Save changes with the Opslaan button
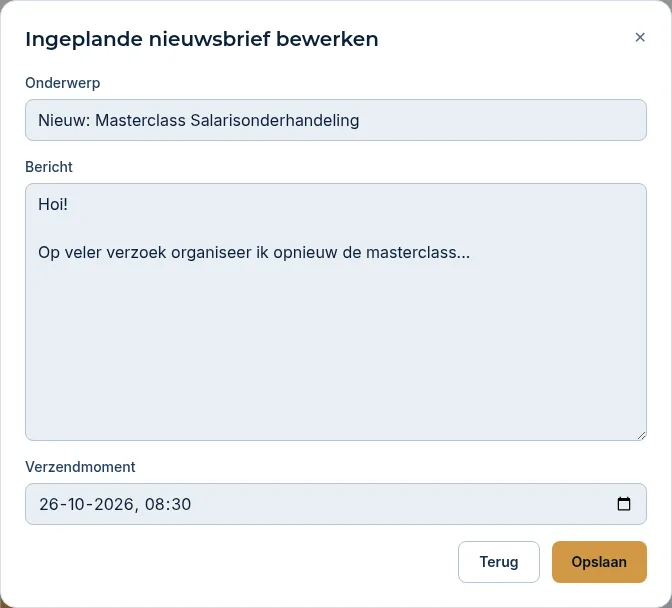Viewport: 672px width, 608px height. point(599,562)
